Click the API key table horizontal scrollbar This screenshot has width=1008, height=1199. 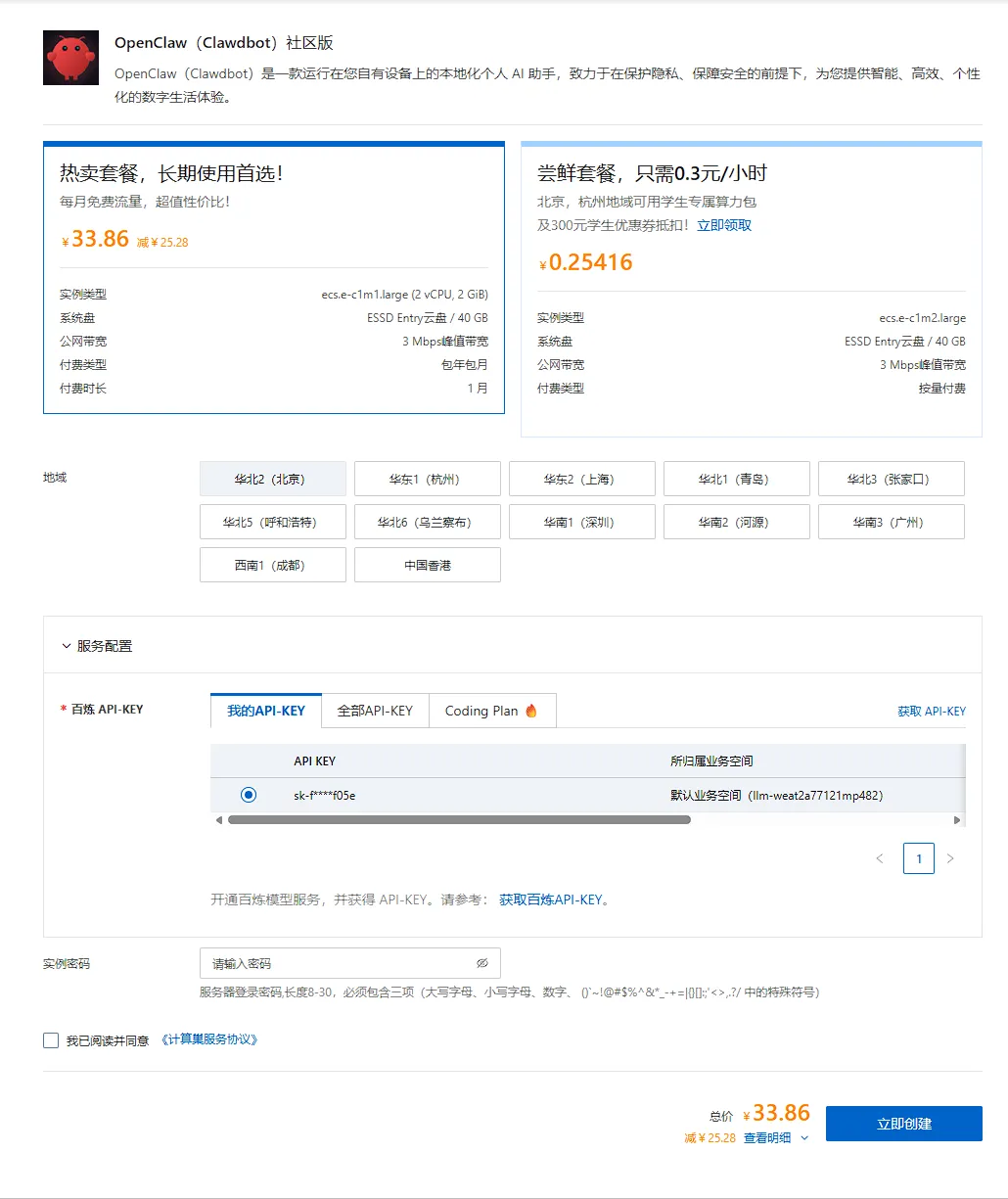(459, 820)
